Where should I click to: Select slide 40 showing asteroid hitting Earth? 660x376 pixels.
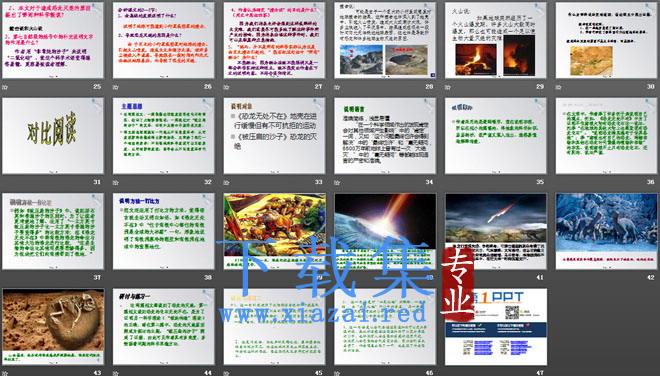[385, 231]
